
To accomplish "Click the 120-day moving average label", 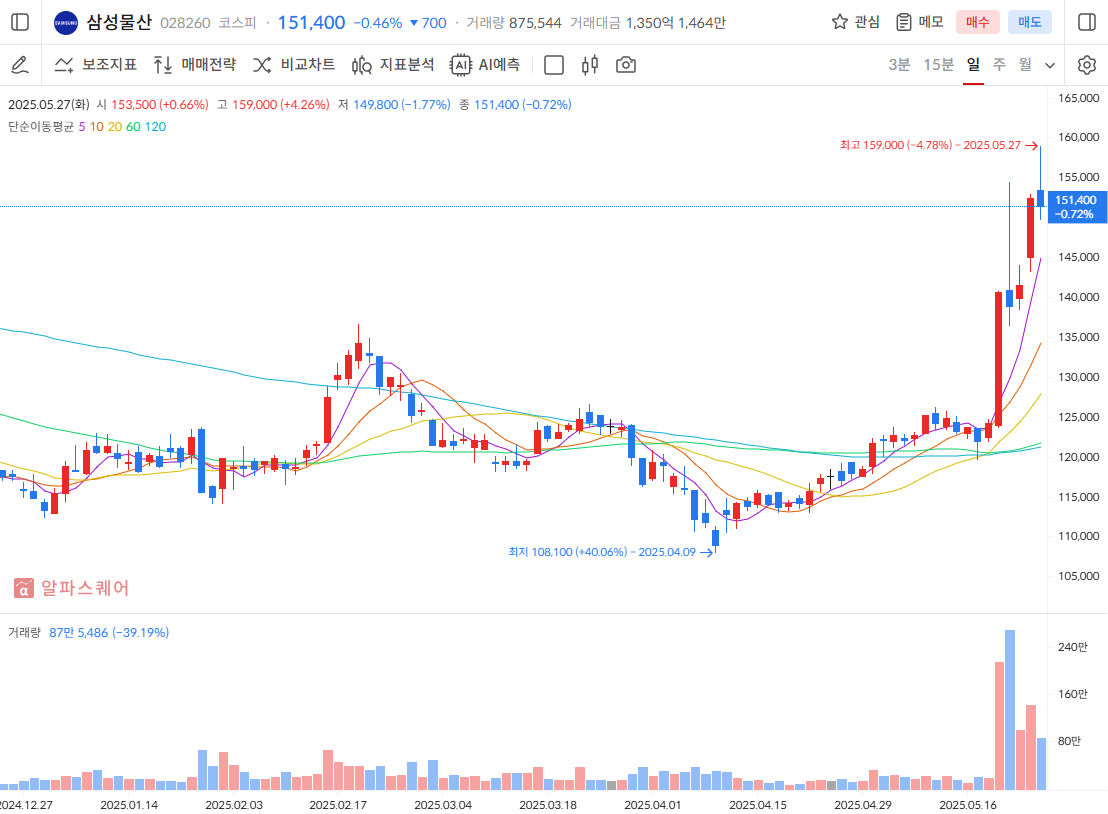I will click(155, 126).
